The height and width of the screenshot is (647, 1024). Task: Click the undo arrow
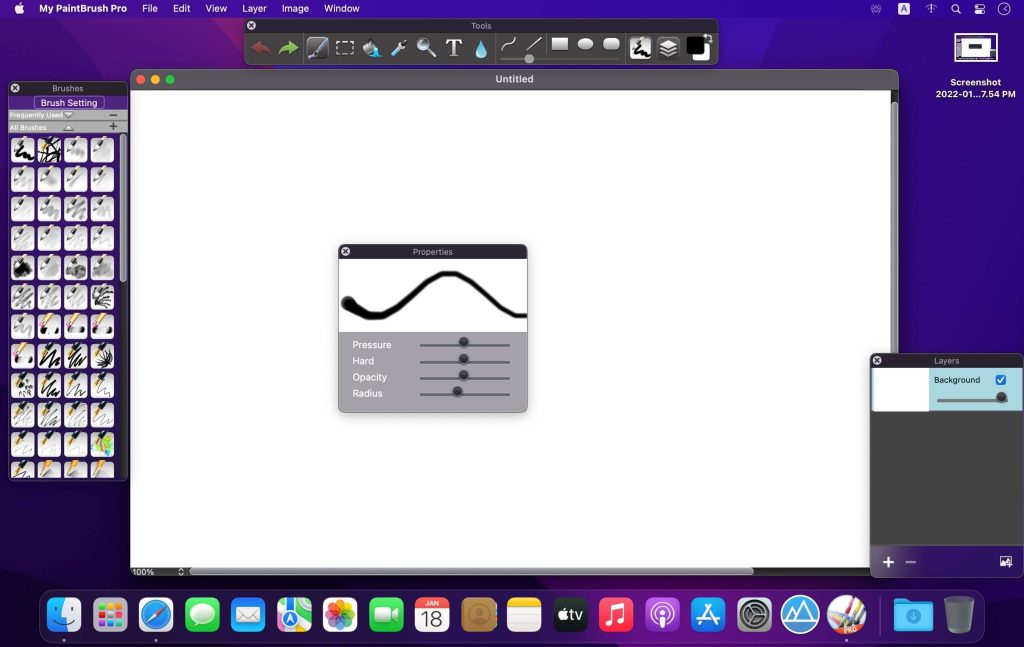pyautogui.click(x=261, y=47)
